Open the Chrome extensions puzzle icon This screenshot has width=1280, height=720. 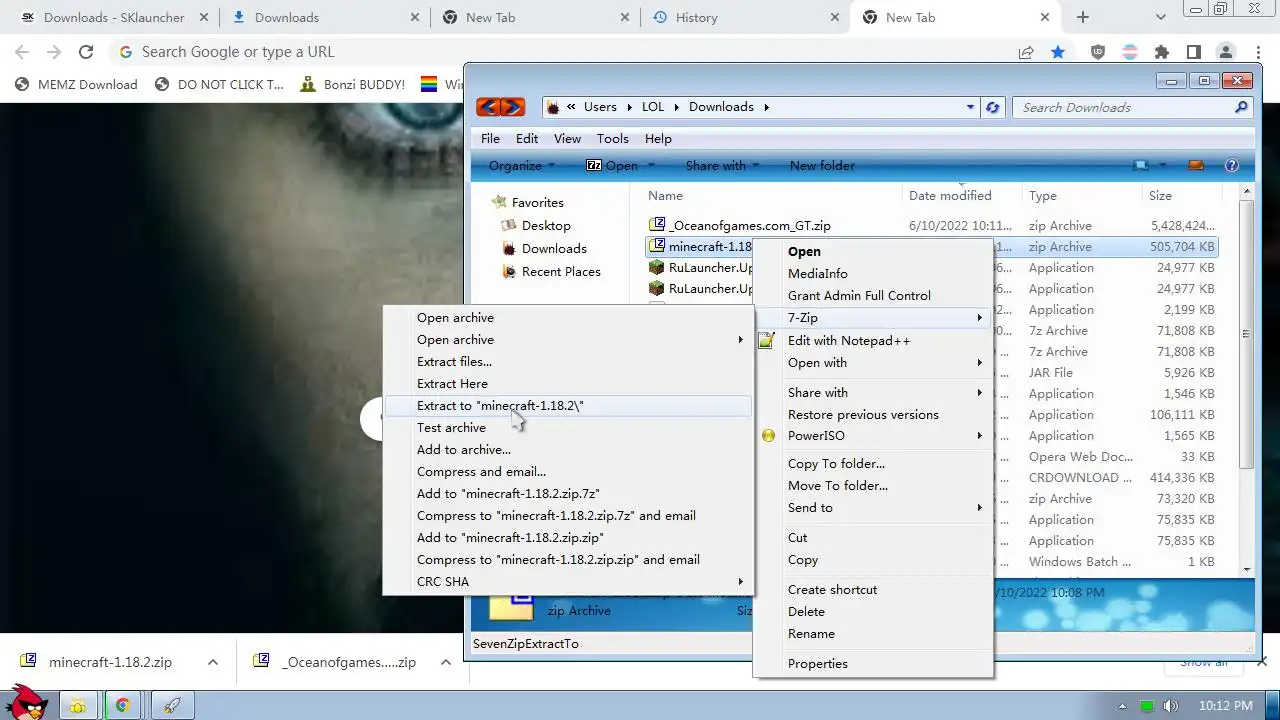click(1161, 52)
